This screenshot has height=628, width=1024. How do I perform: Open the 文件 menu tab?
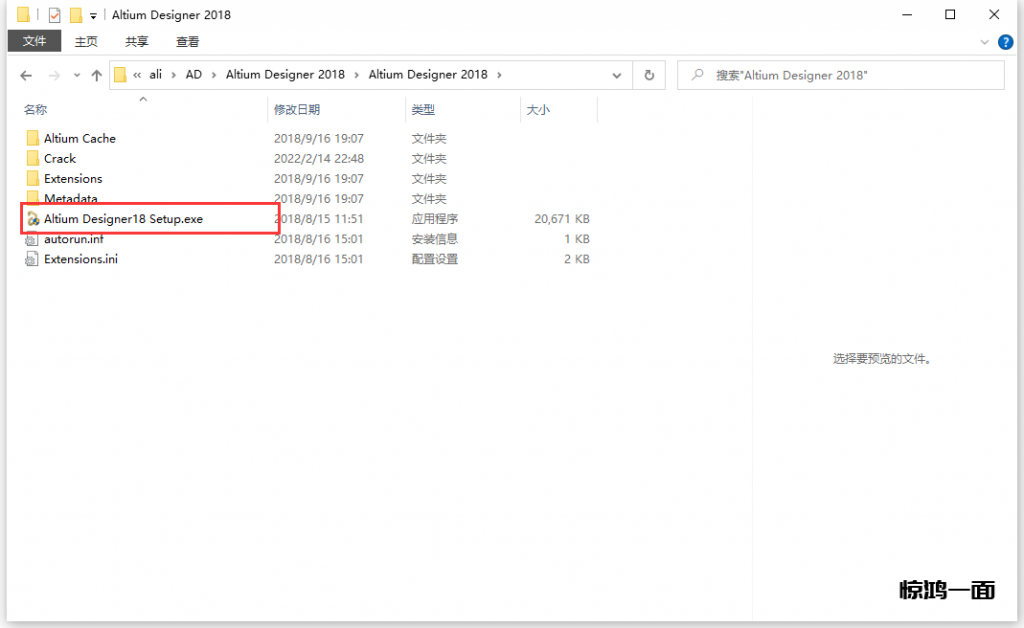point(35,41)
